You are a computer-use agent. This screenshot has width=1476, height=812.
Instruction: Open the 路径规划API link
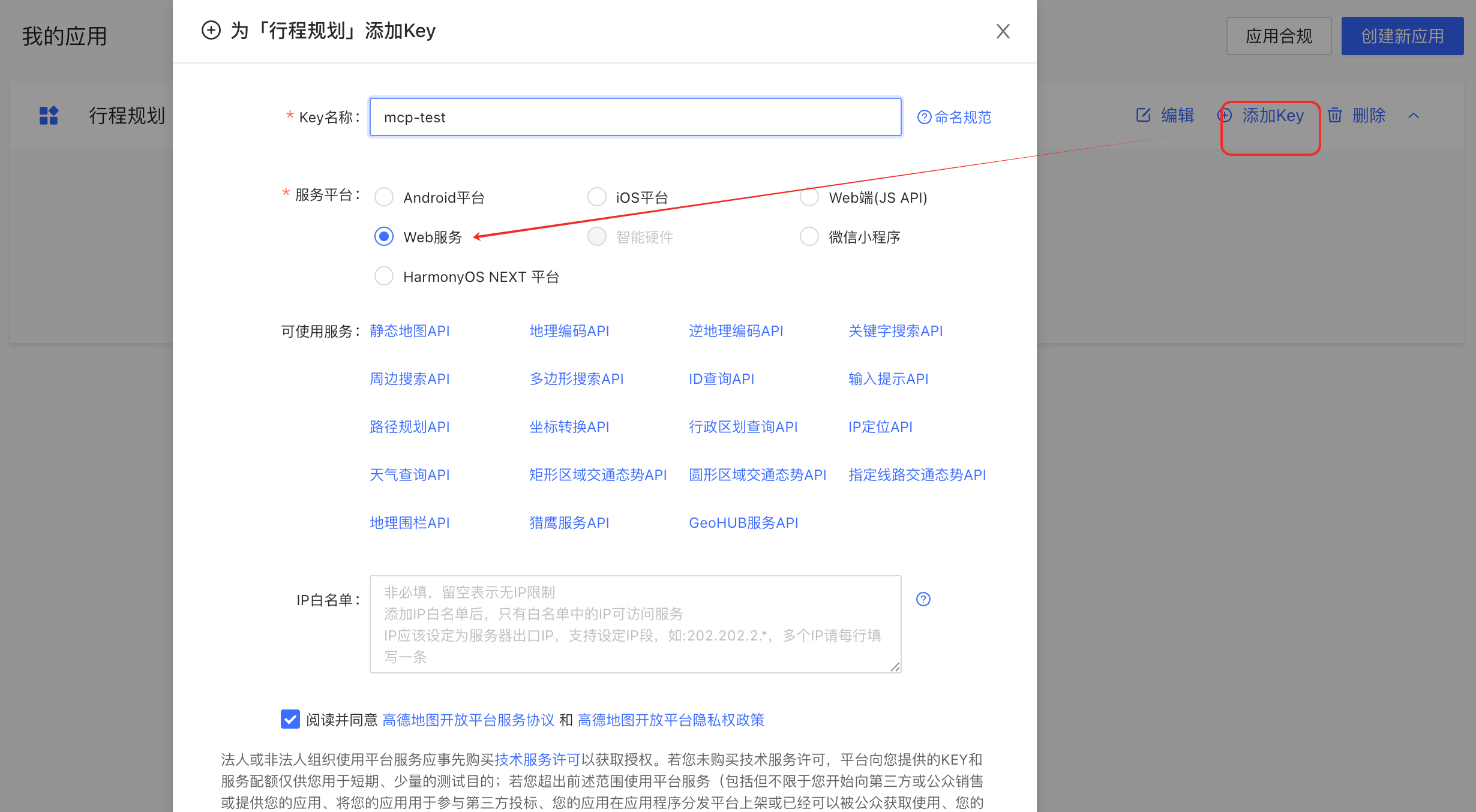point(409,427)
